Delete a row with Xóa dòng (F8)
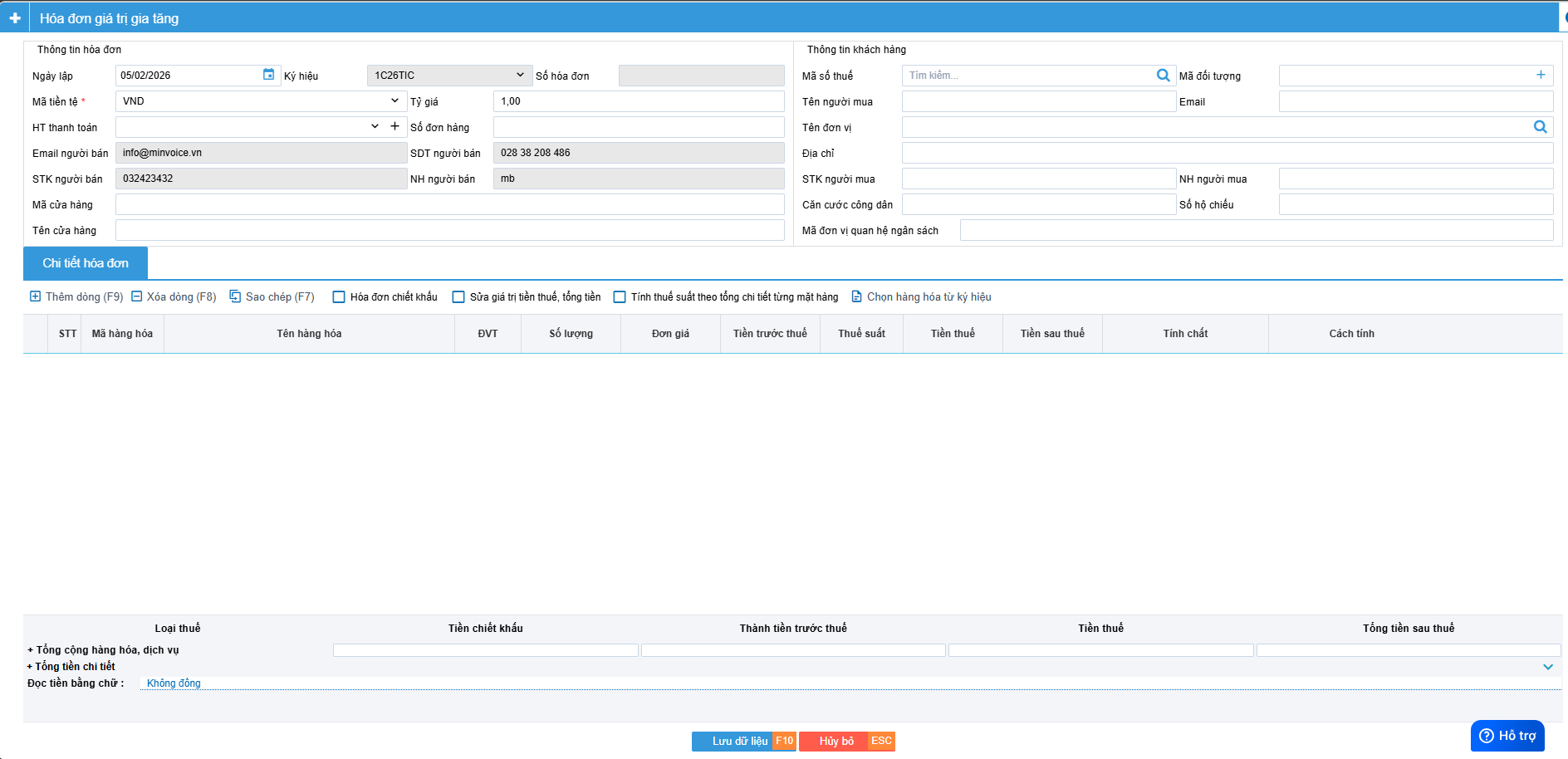The image size is (1568, 759). 174,297
